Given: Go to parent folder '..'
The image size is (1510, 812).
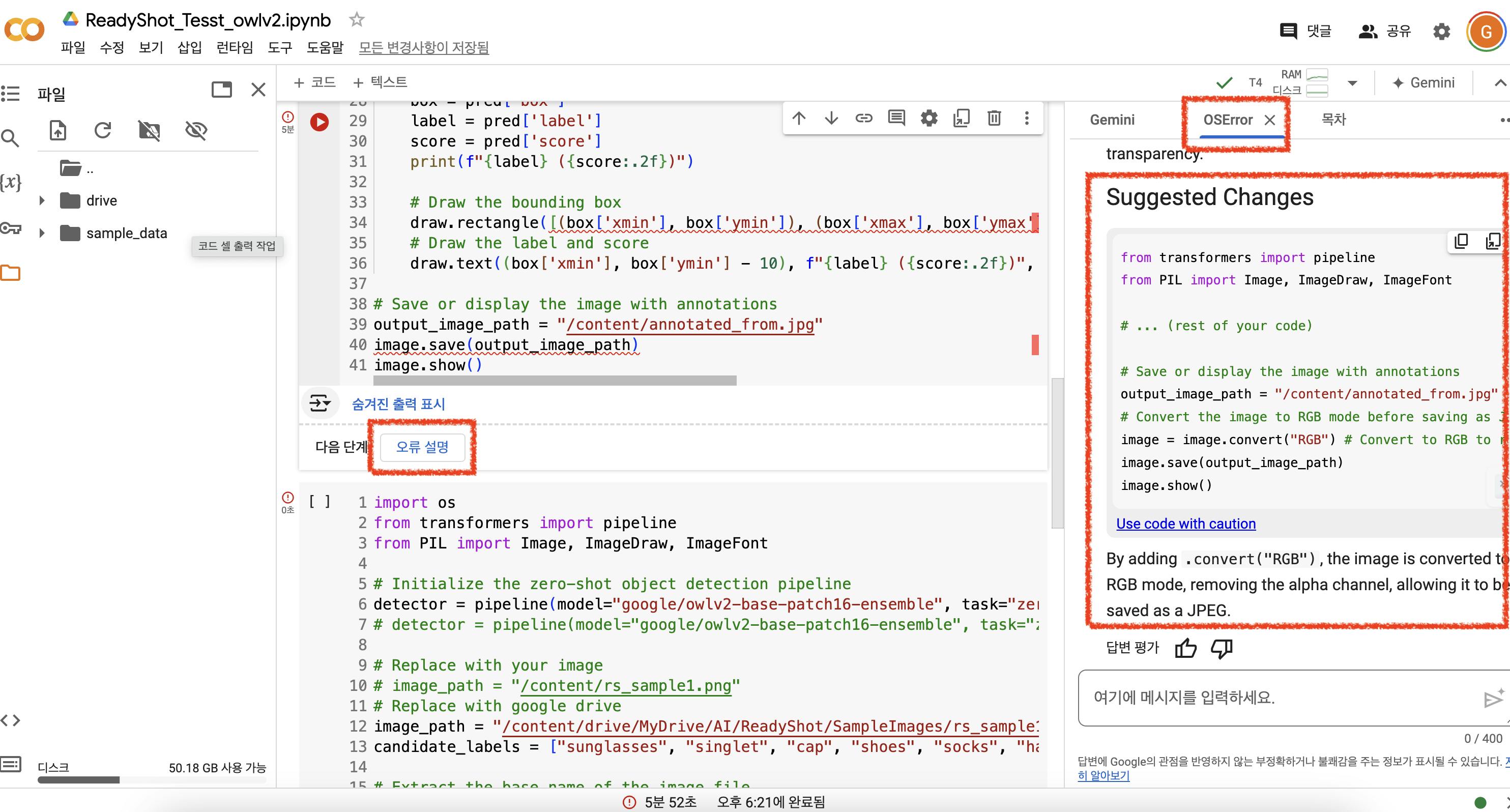Looking at the screenshot, I should coord(76,169).
